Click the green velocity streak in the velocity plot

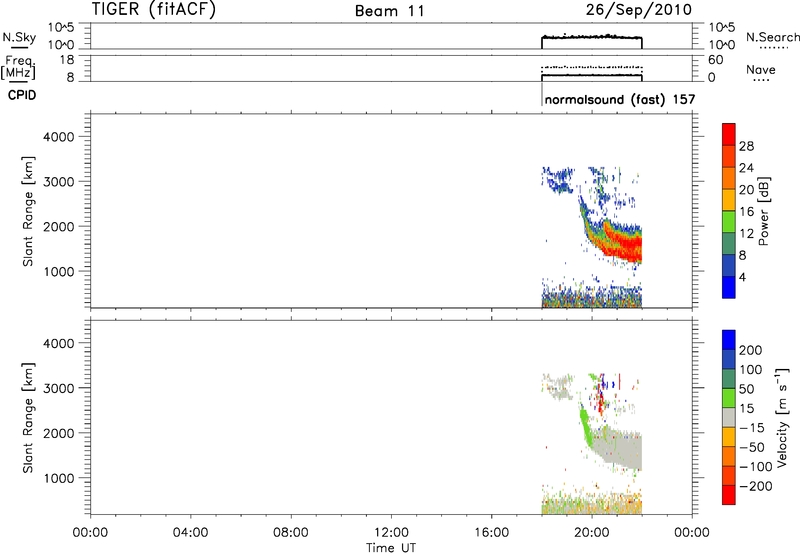tap(586, 426)
